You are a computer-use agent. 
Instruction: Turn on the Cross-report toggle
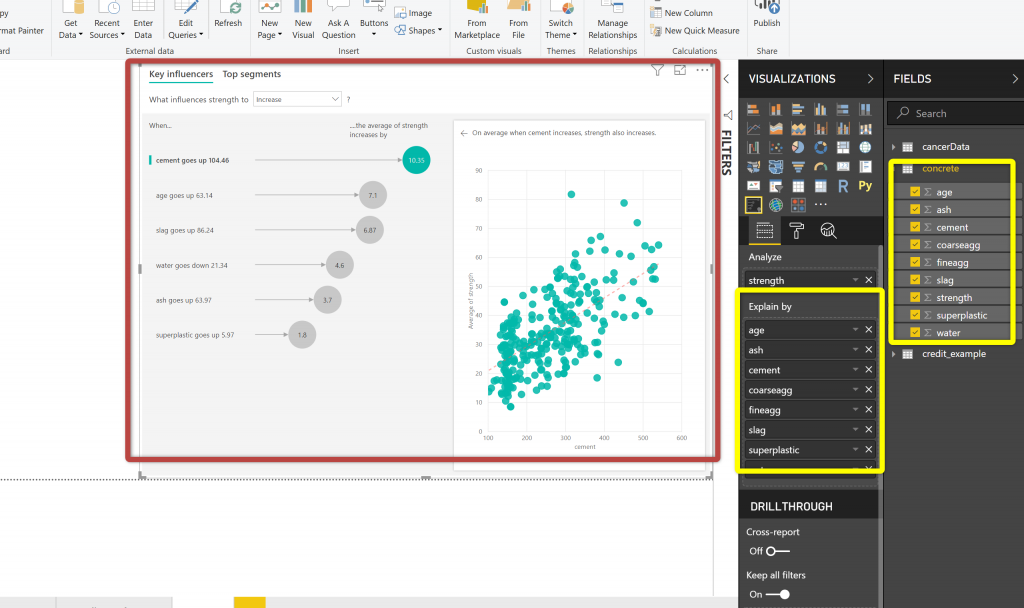point(777,551)
